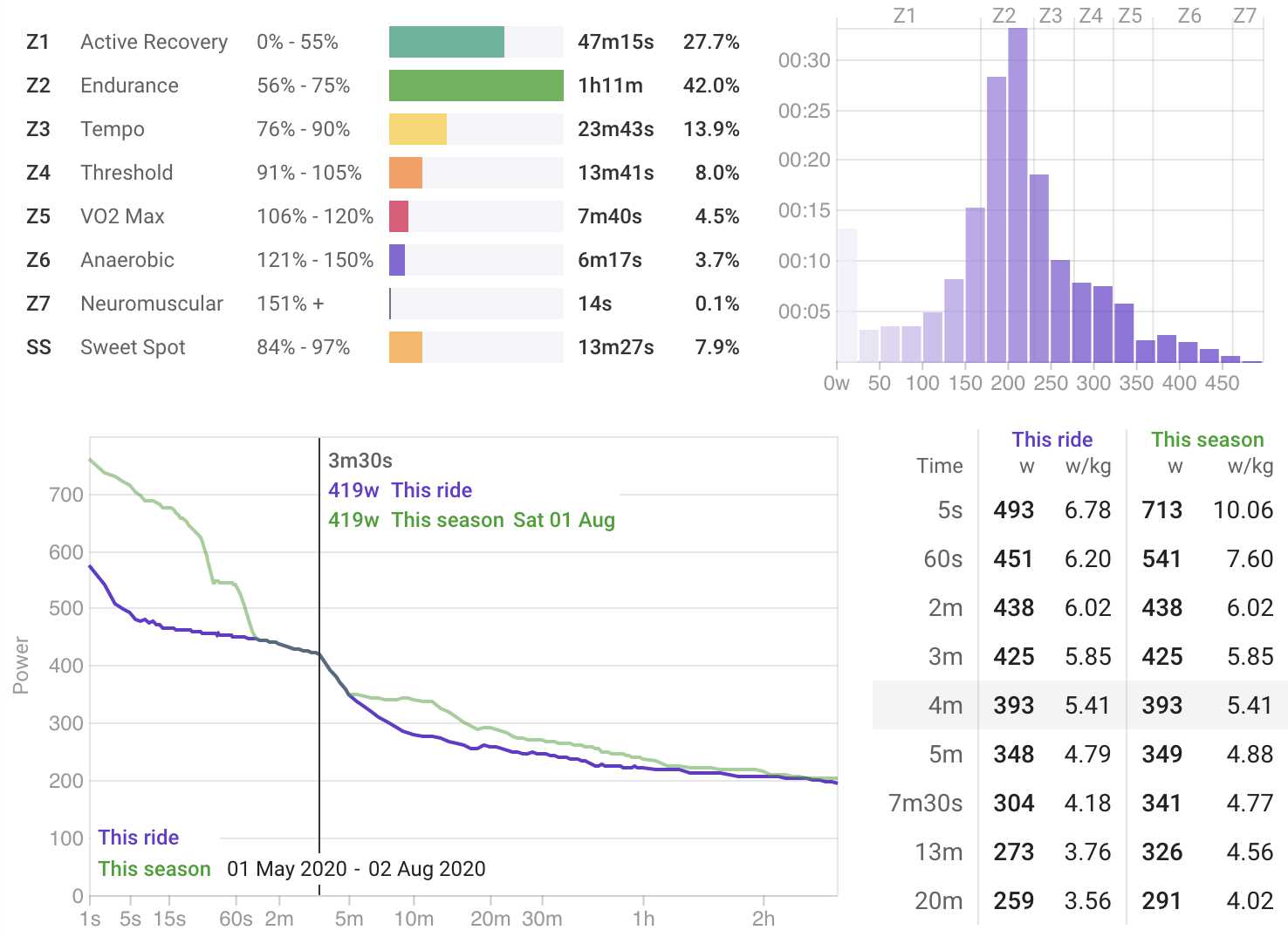Image resolution: width=1288 pixels, height=937 pixels.
Task: Click the faded histogram bar at 0w
Action: coord(846,295)
